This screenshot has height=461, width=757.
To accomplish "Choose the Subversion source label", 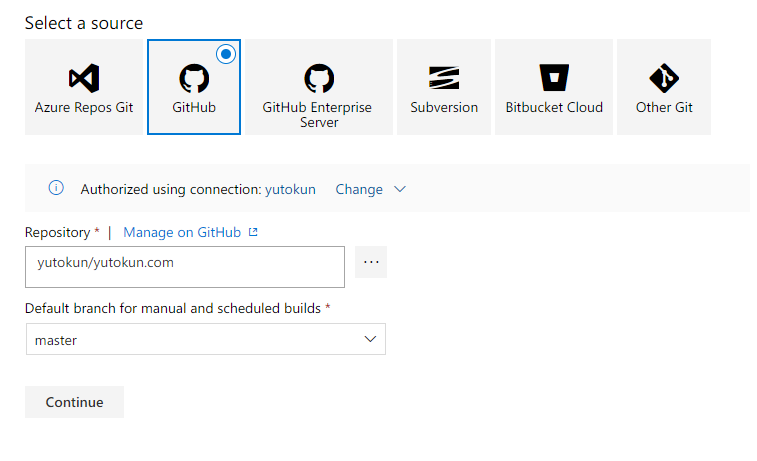I will coord(444,107).
